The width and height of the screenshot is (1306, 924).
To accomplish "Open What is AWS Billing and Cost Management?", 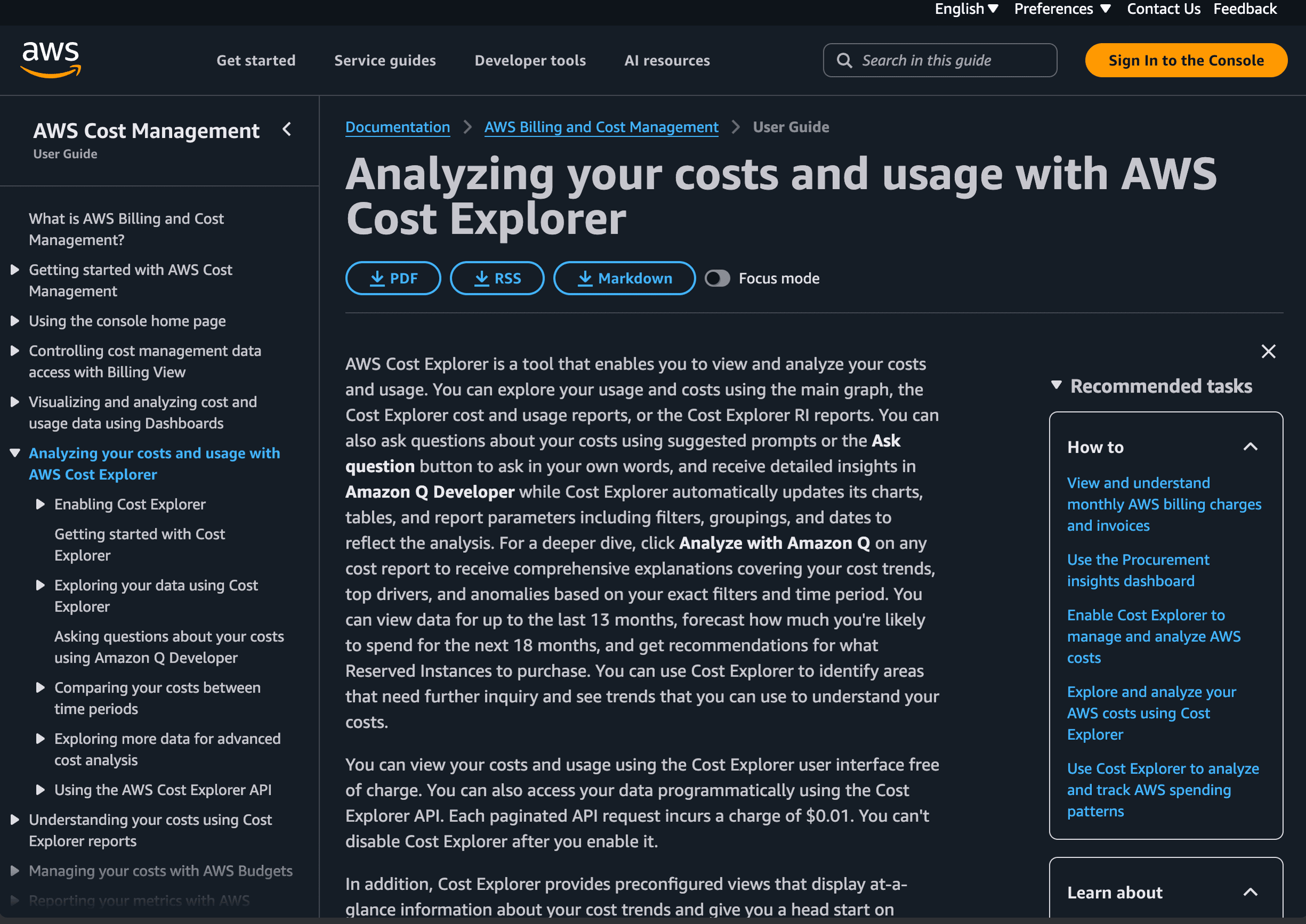I will (126, 230).
